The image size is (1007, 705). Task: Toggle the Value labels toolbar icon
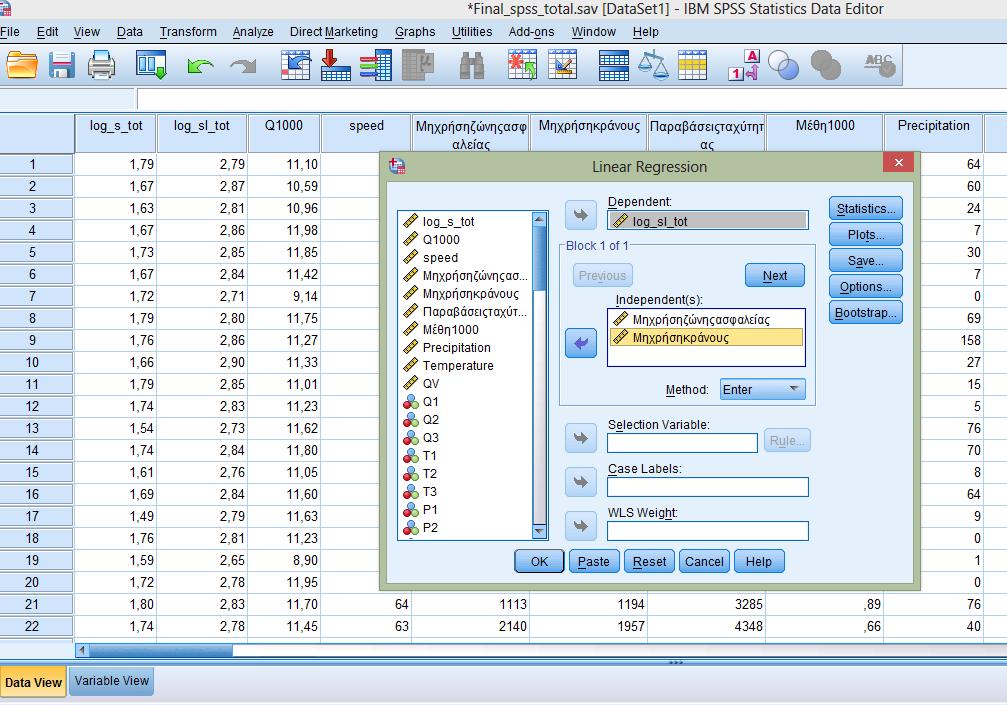pos(744,65)
